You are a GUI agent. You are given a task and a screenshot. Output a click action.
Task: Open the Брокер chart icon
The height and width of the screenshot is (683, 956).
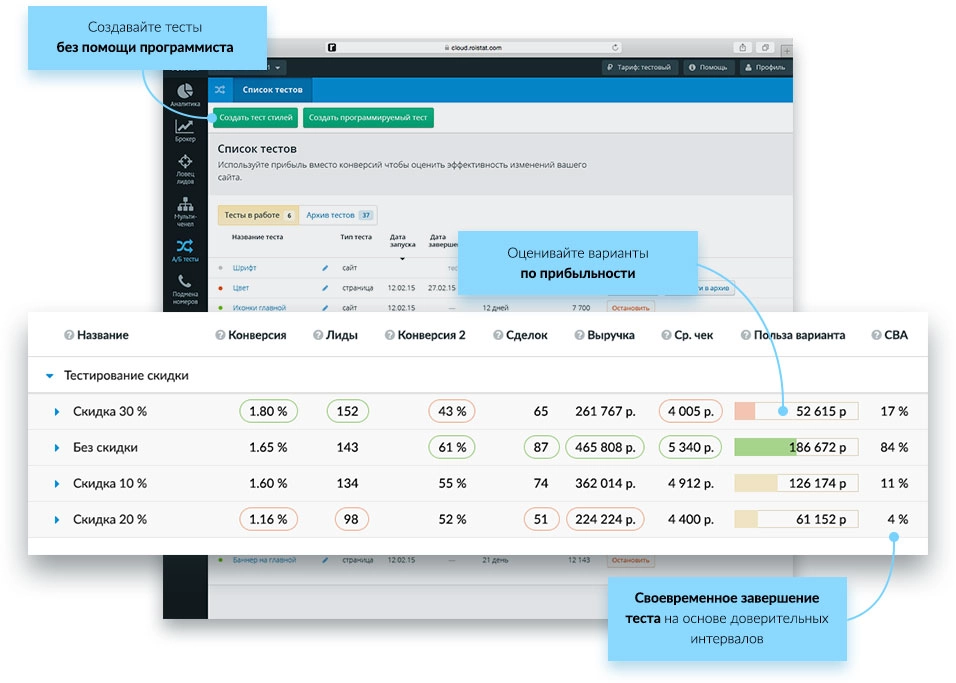(x=184, y=130)
